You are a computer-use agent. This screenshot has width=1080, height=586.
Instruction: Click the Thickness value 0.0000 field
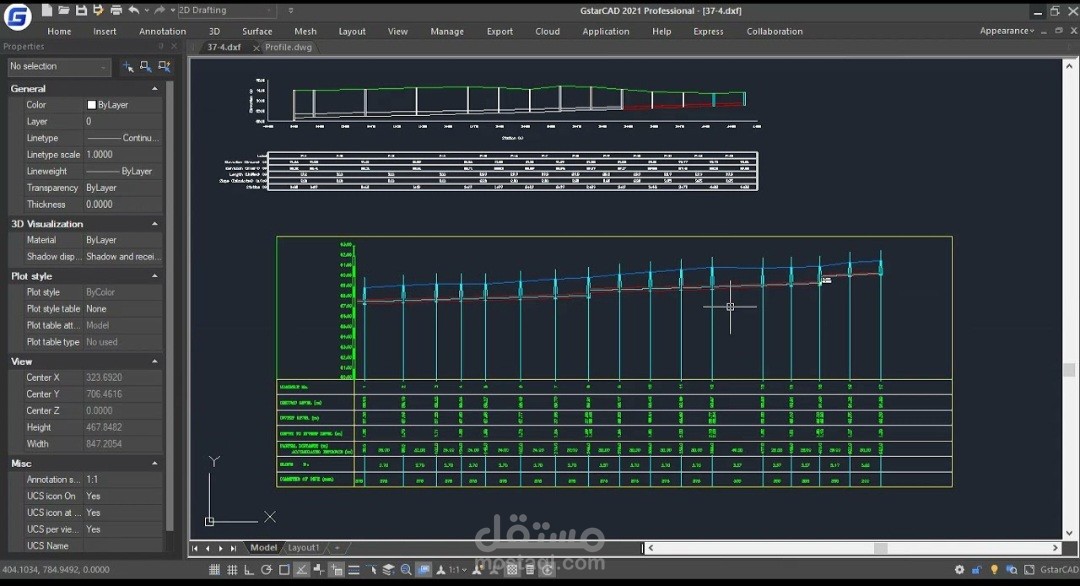(x=123, y=204)
